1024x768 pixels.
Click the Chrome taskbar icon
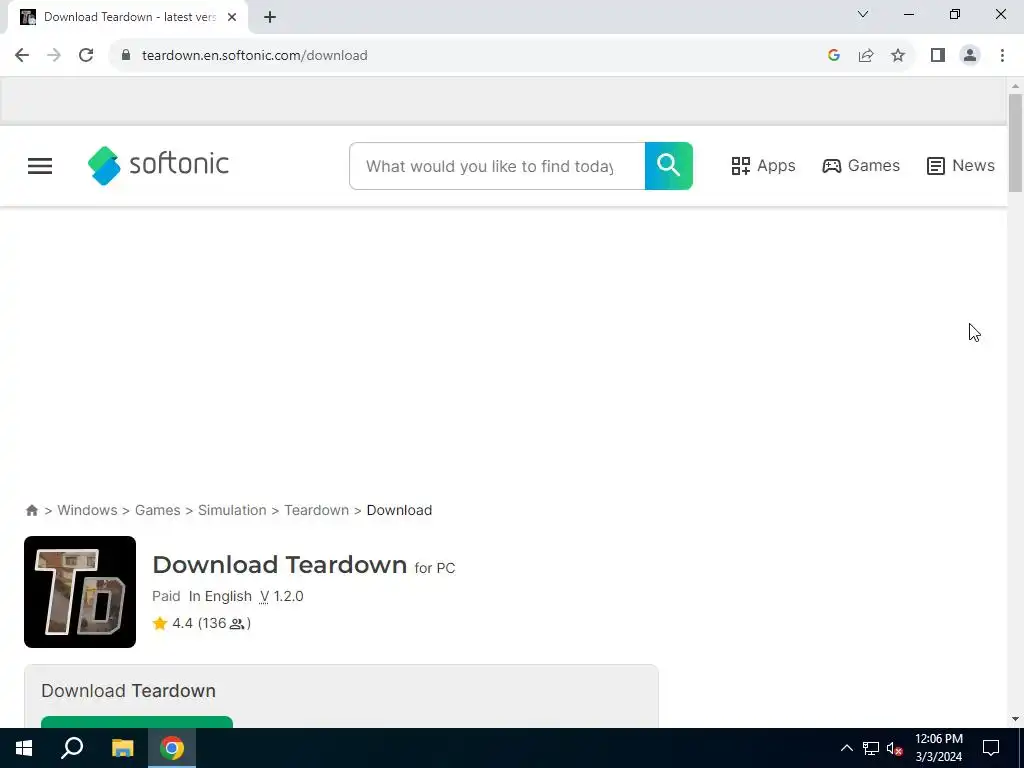pos(172,748)
